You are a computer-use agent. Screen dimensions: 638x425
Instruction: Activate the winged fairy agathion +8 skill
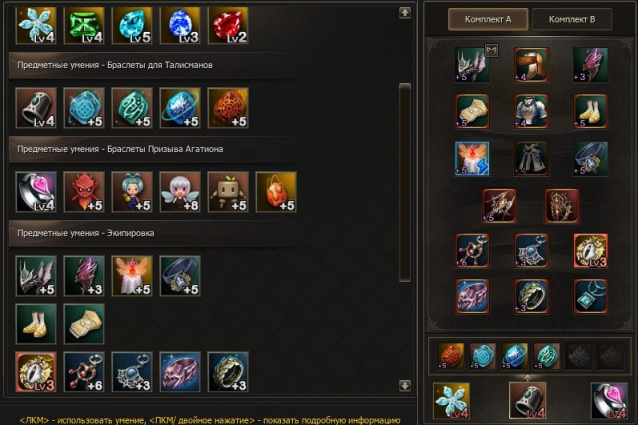pyautogui.click(x=180, y=192)
